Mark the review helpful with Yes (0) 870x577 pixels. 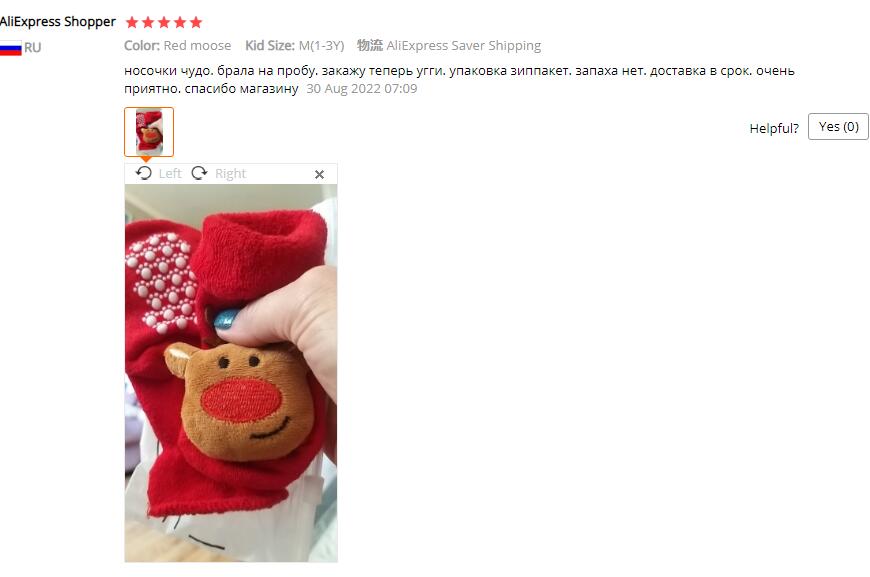pos(838,126)
